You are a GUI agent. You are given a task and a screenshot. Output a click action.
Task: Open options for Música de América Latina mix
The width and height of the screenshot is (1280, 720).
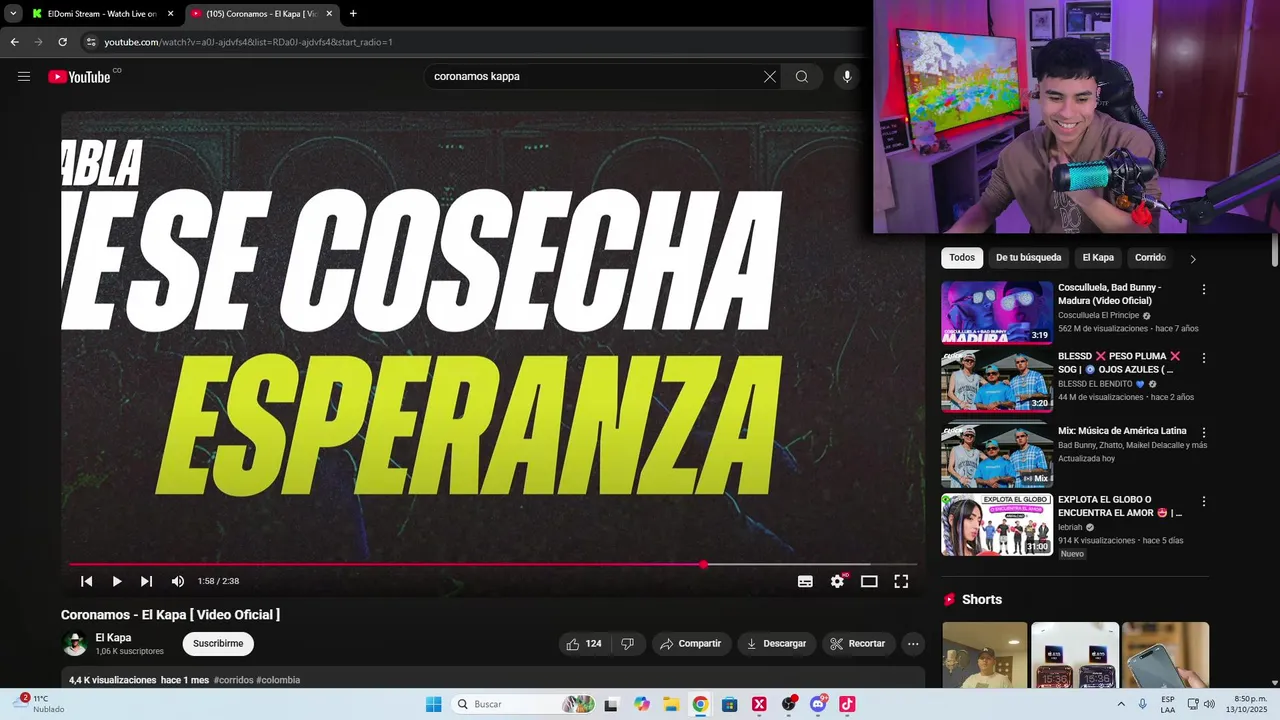point(1204,433)
